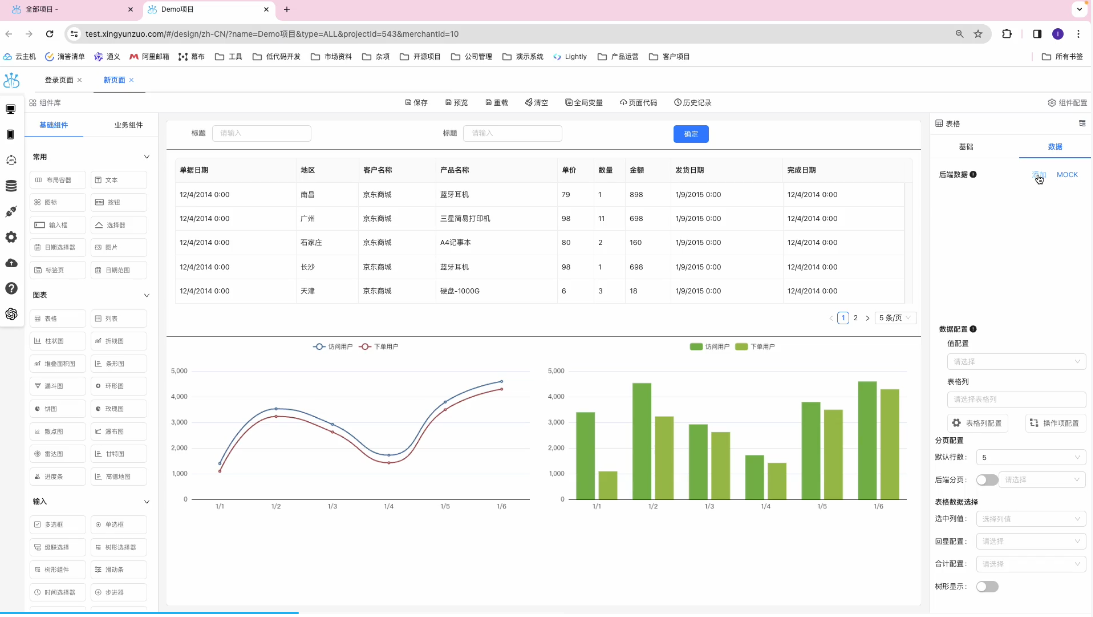The image size is (1093, 617).
Task: Toggle the 树形显示 switch
Action: 986,586
